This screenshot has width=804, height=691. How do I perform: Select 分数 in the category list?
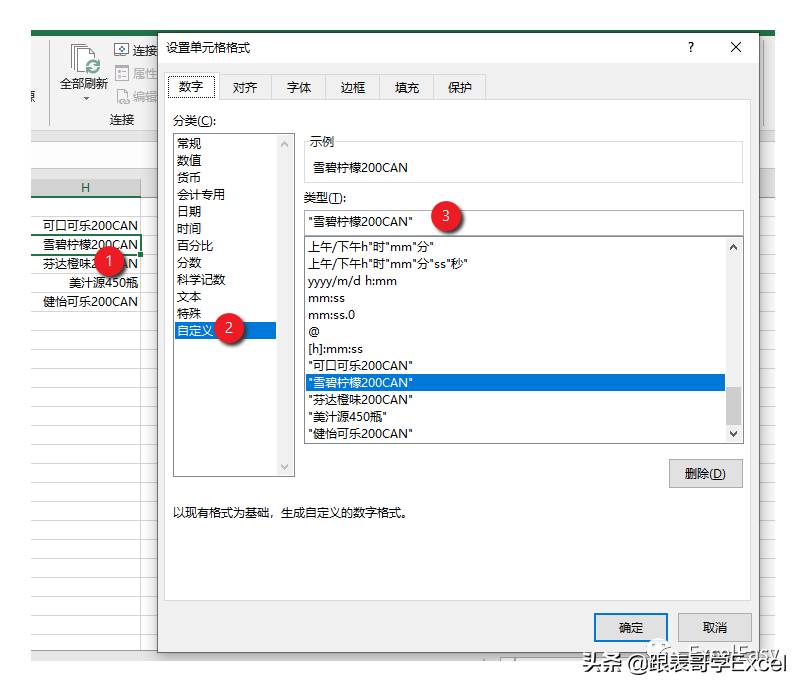[x=226, y=262]
